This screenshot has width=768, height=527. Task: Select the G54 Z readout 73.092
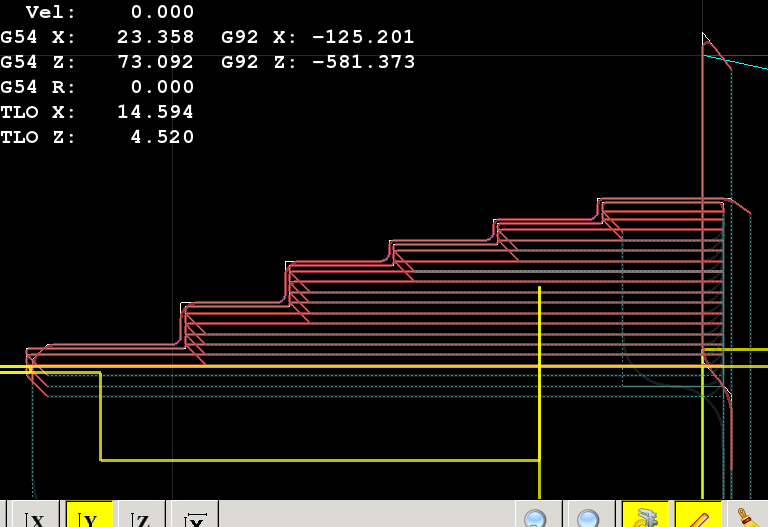pos(162,62)
